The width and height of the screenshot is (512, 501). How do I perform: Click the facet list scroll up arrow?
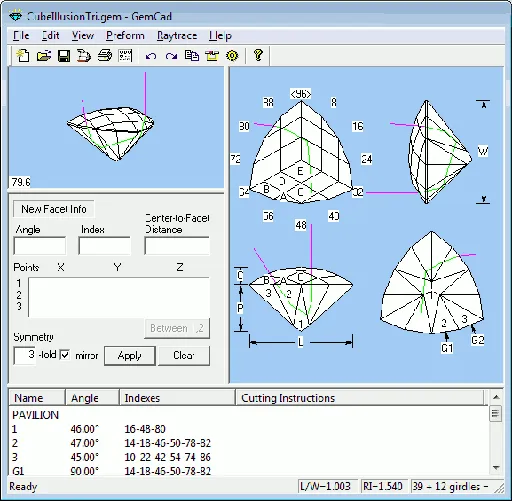tap(496, 397)
